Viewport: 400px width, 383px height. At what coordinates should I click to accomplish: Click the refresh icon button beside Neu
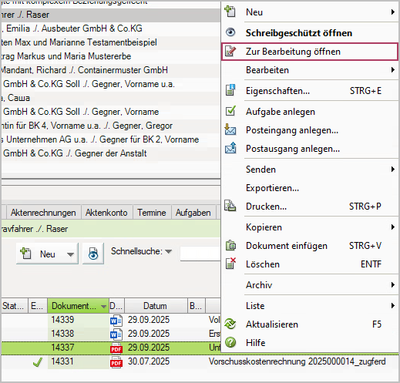tap(93, 254)
